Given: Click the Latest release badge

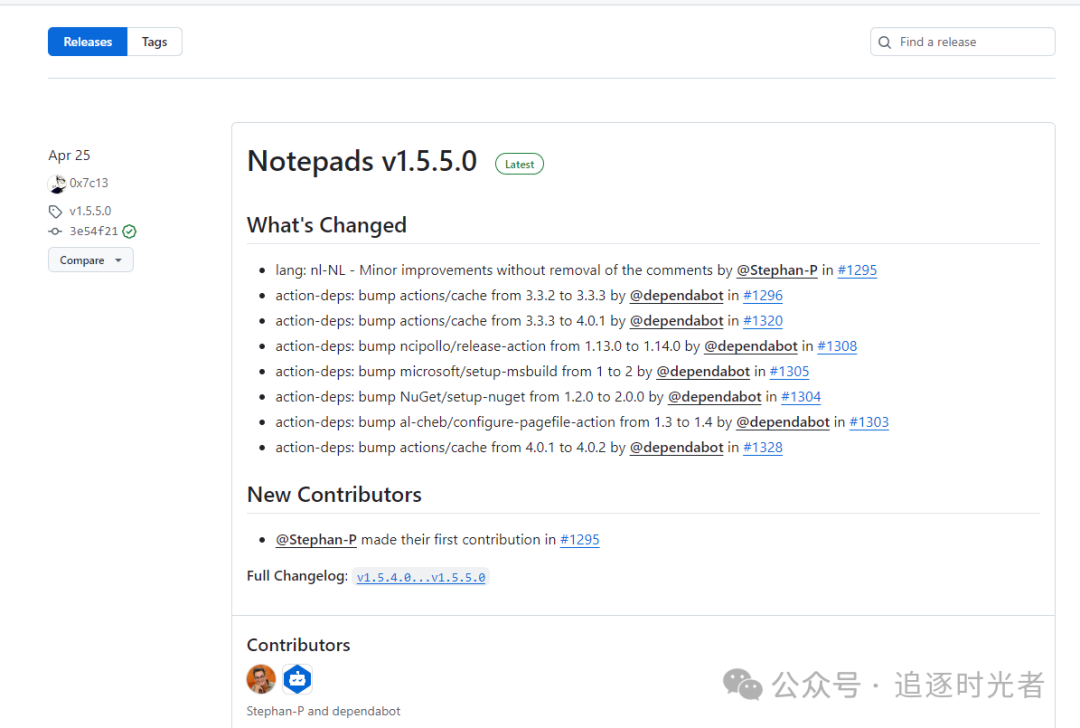Looking at the screenshot, I should point(519,164).
